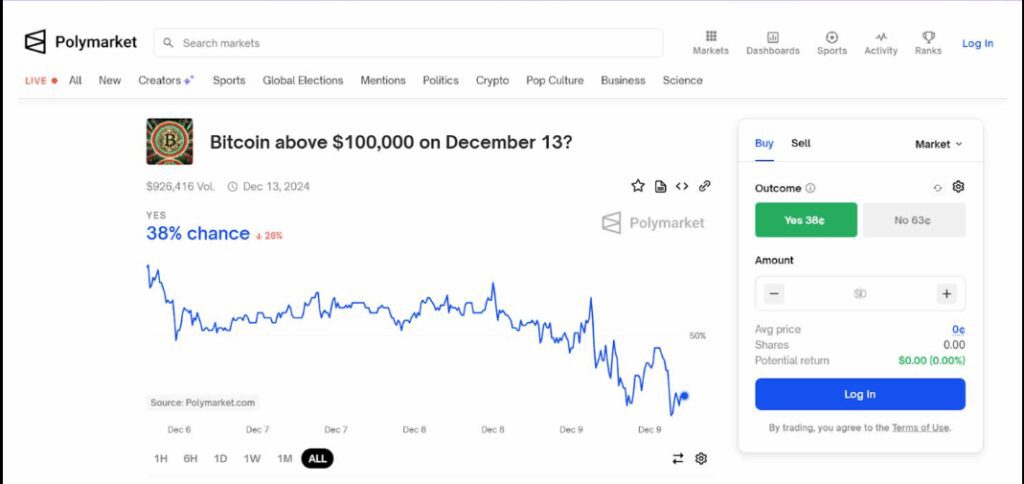This screenshot has height=484, width=1024.
Task: Bookmark this market with the star icon
Action: pos(638,186)
